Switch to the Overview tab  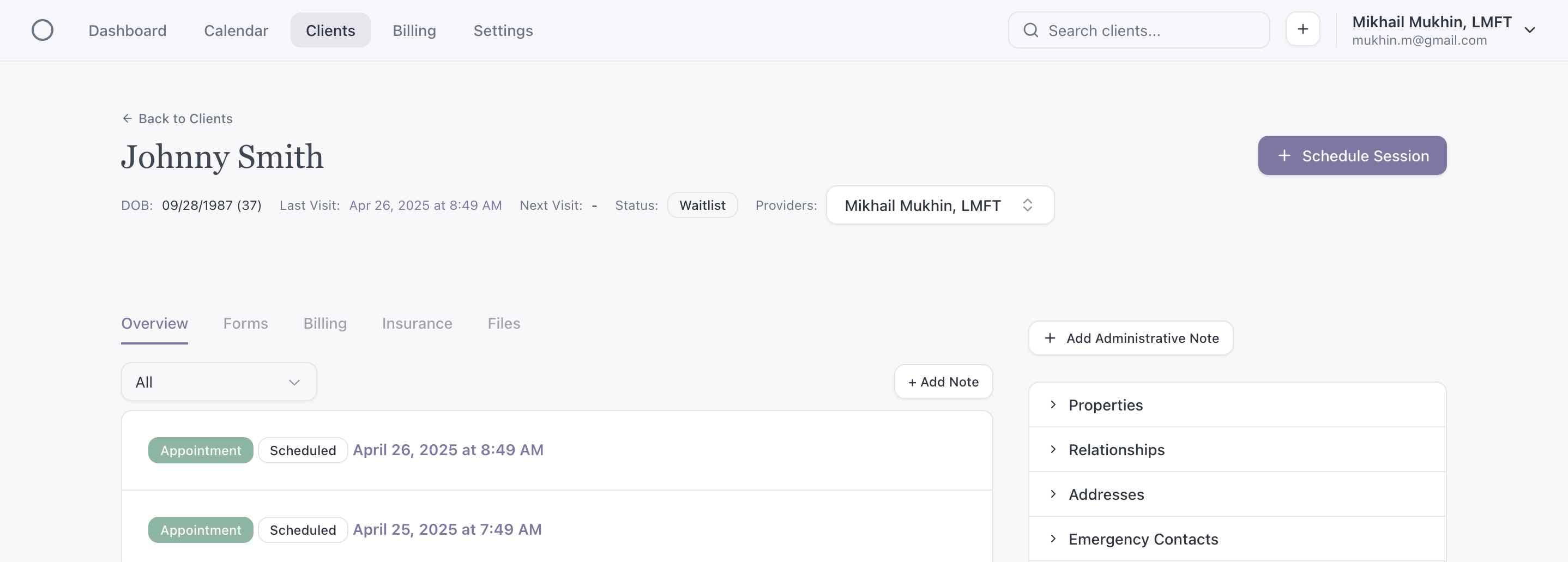coord(155,323)
